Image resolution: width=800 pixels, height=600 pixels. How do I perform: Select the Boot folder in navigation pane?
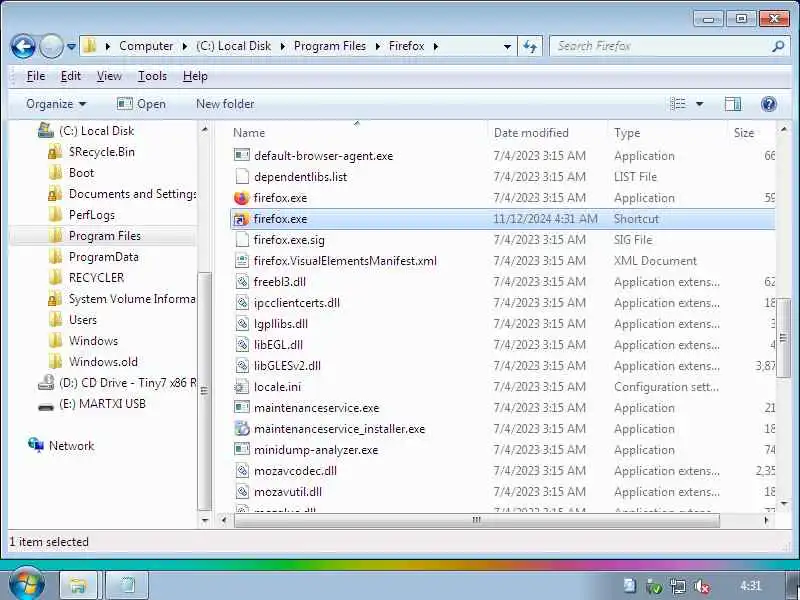81,172
